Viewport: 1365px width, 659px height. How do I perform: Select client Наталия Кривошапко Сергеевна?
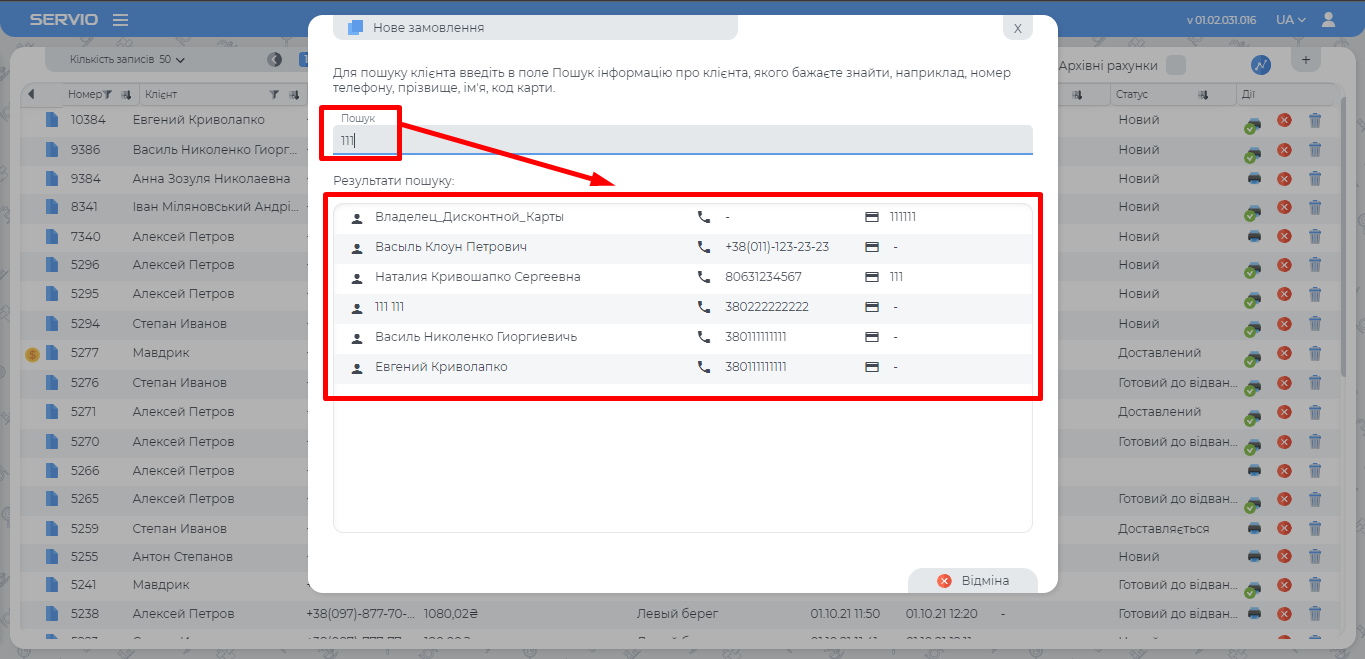pyautogui.click(x=477, y=277)
